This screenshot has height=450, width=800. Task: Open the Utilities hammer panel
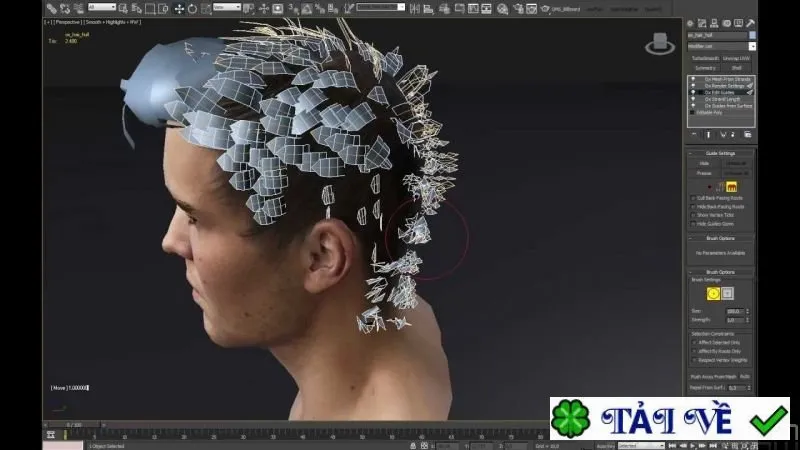coord(751,23)
